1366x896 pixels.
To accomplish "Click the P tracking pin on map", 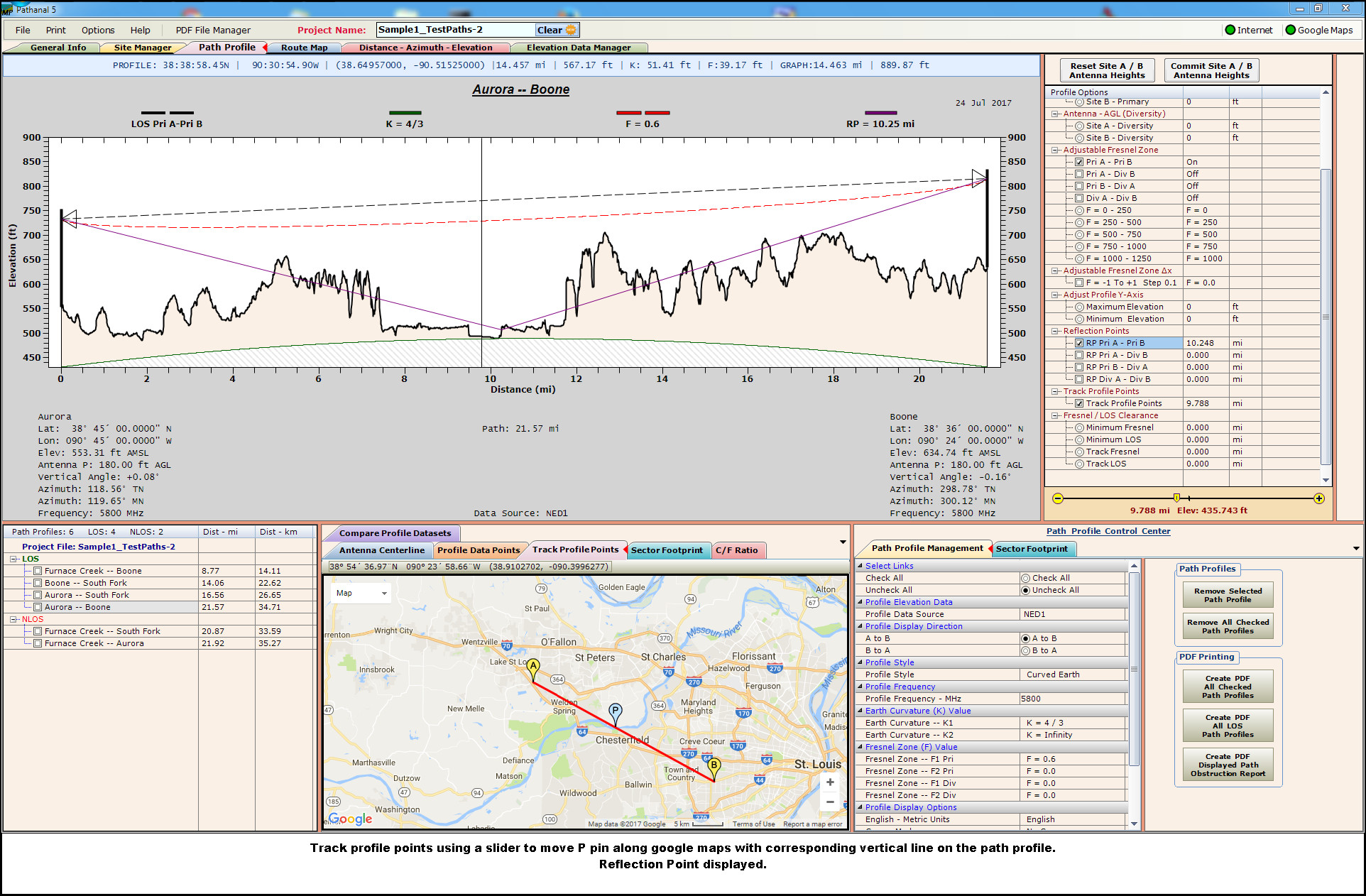I will (x=615, y=711).
